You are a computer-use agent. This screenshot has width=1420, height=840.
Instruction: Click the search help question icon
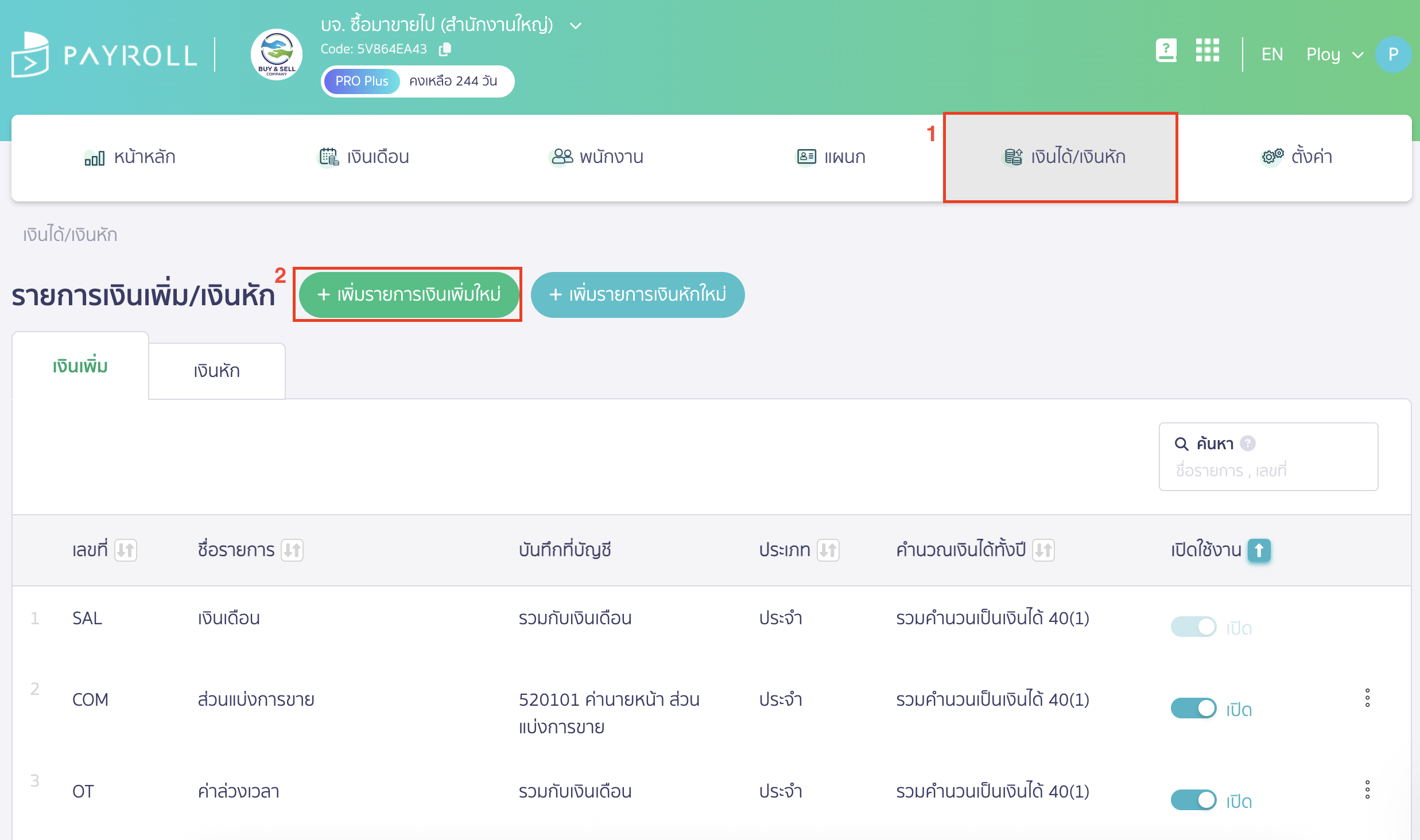coord(1248,444)
